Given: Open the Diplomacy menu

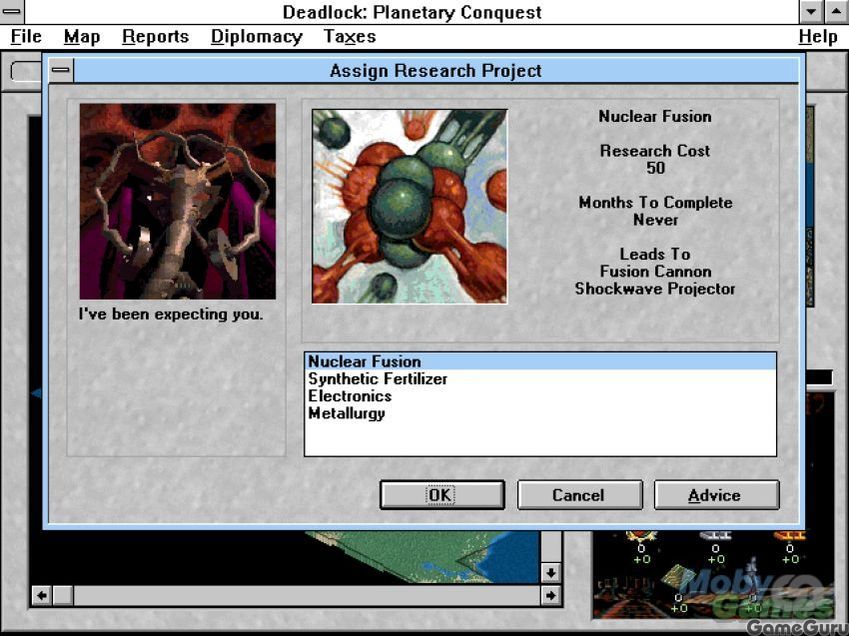Looking at the screenshot, I should (256, 36).
